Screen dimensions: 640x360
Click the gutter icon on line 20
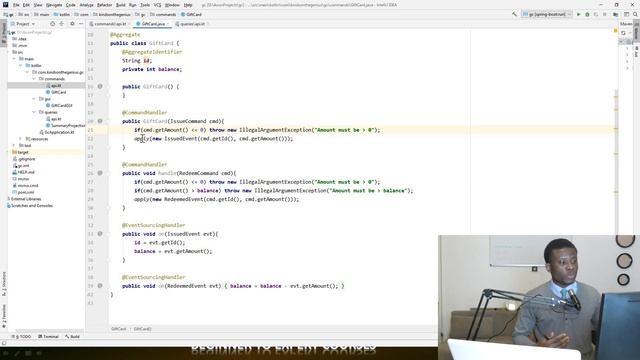pos(100,121)
